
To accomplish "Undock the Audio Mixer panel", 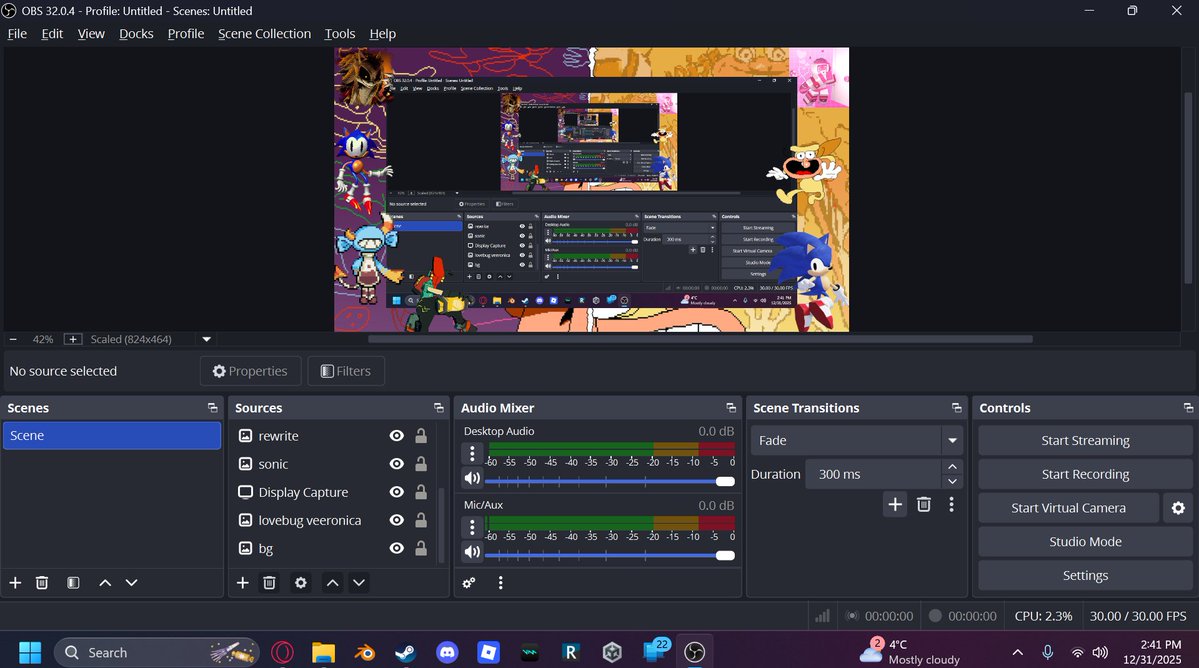I will coord(731,407).
